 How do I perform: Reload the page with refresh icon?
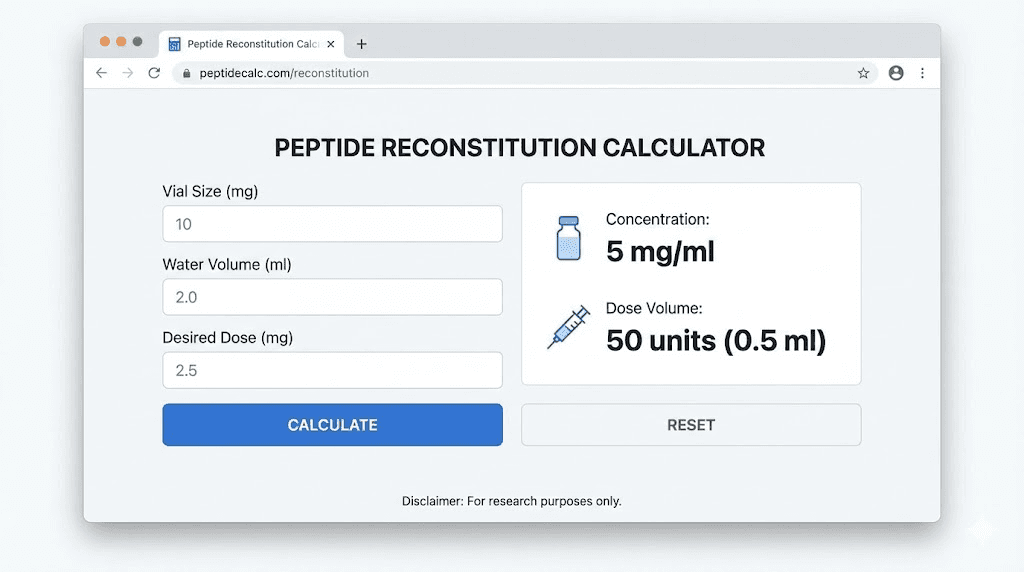[x=154, y=73]
